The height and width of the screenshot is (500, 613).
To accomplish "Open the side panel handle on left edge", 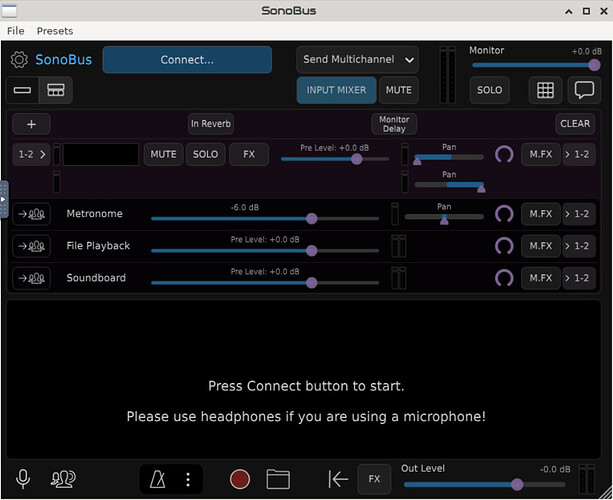I will pos(4,199).
